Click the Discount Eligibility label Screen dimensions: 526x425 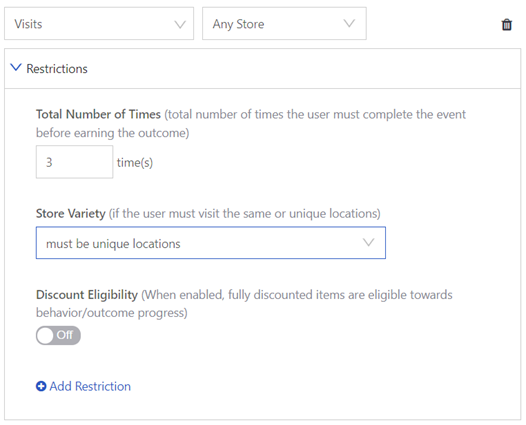pos(87,295)
